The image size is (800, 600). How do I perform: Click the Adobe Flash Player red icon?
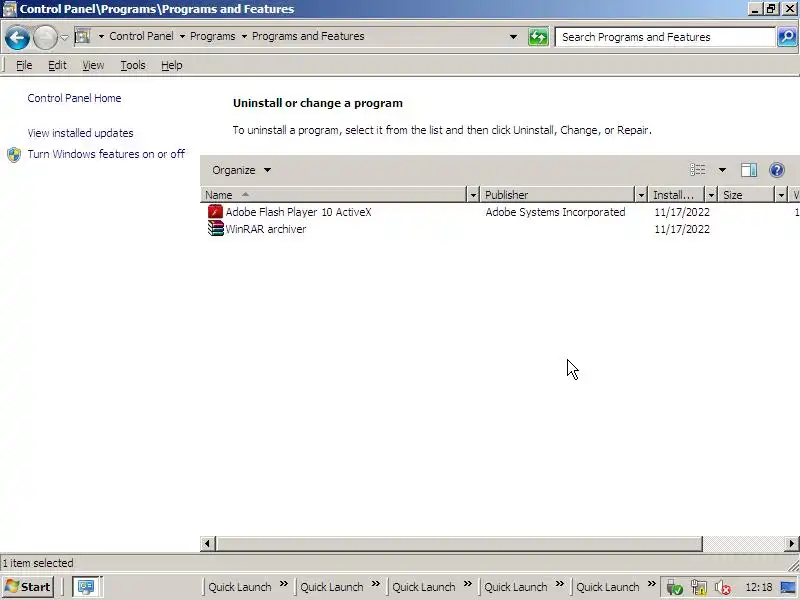point(215,212)
